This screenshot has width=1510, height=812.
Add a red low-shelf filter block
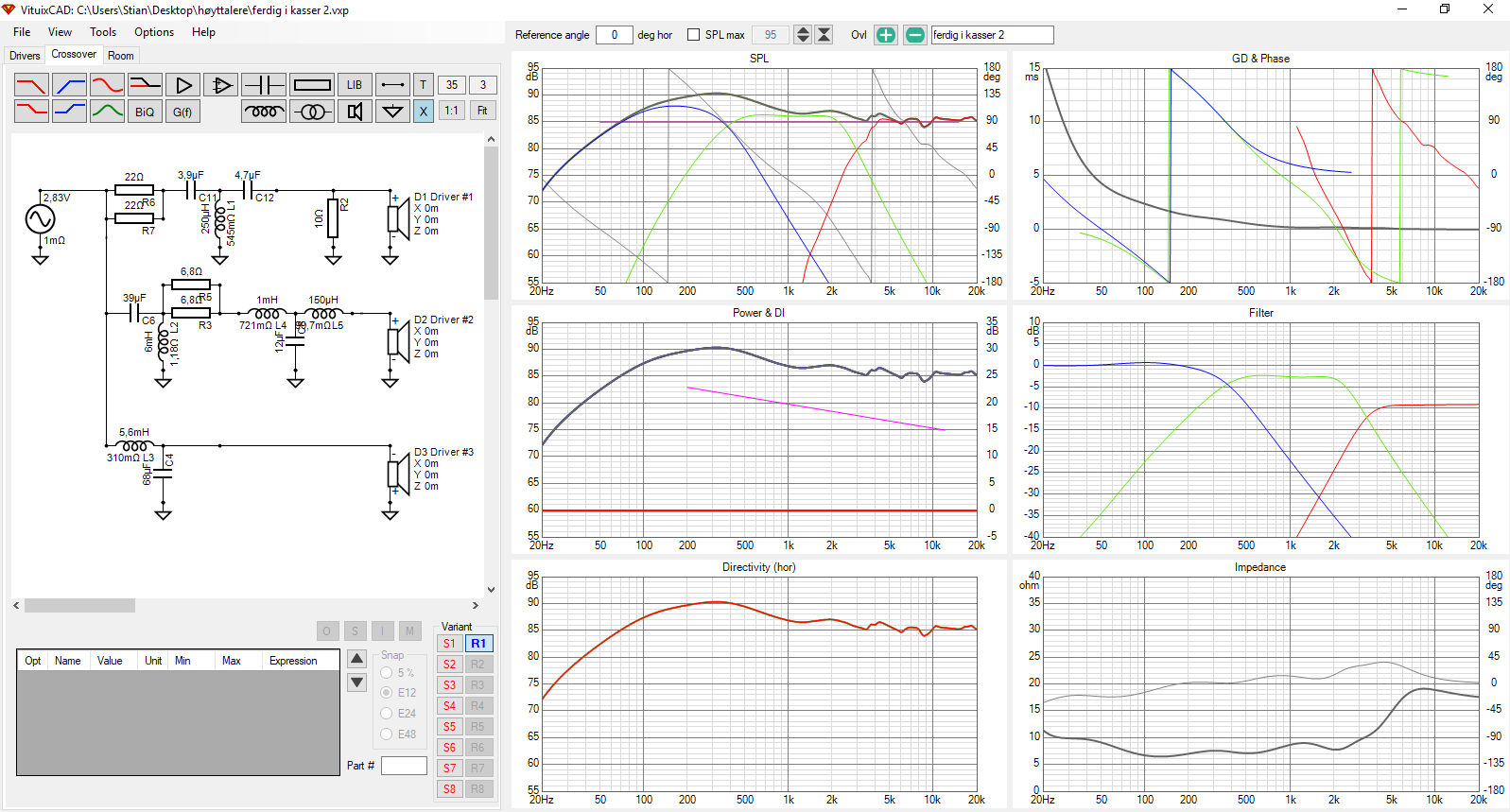pyautogui.click(x=31, y=111)
